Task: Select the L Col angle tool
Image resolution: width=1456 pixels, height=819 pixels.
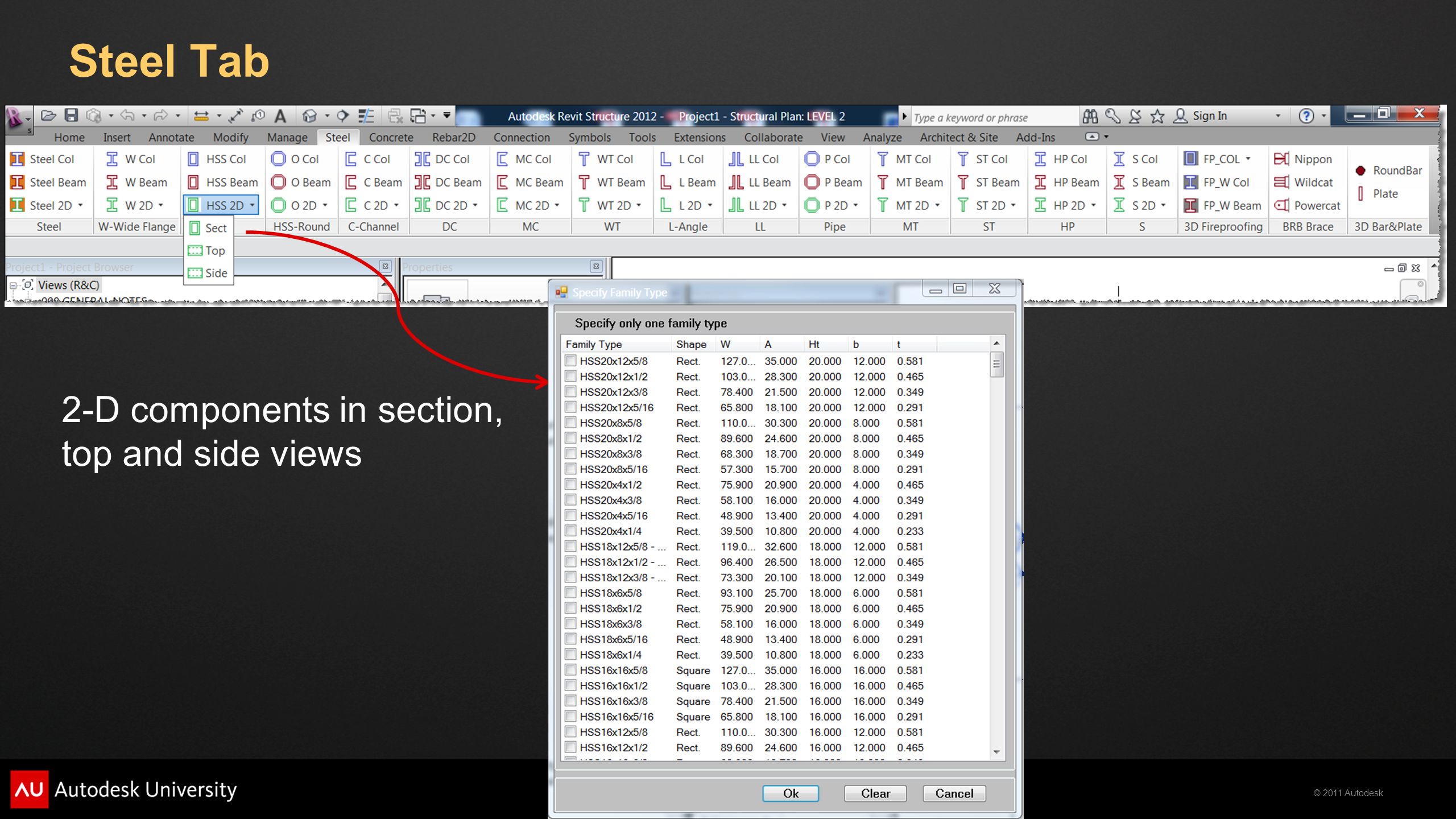Action: pos(682,159)
